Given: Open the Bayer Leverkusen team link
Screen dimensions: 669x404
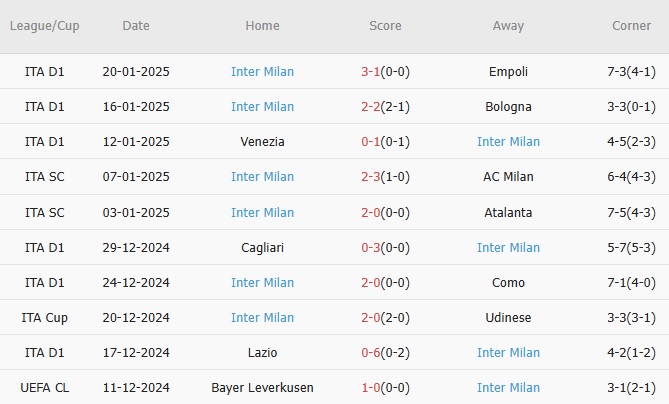Looking at the screenshot, I should tap(262, 388).
